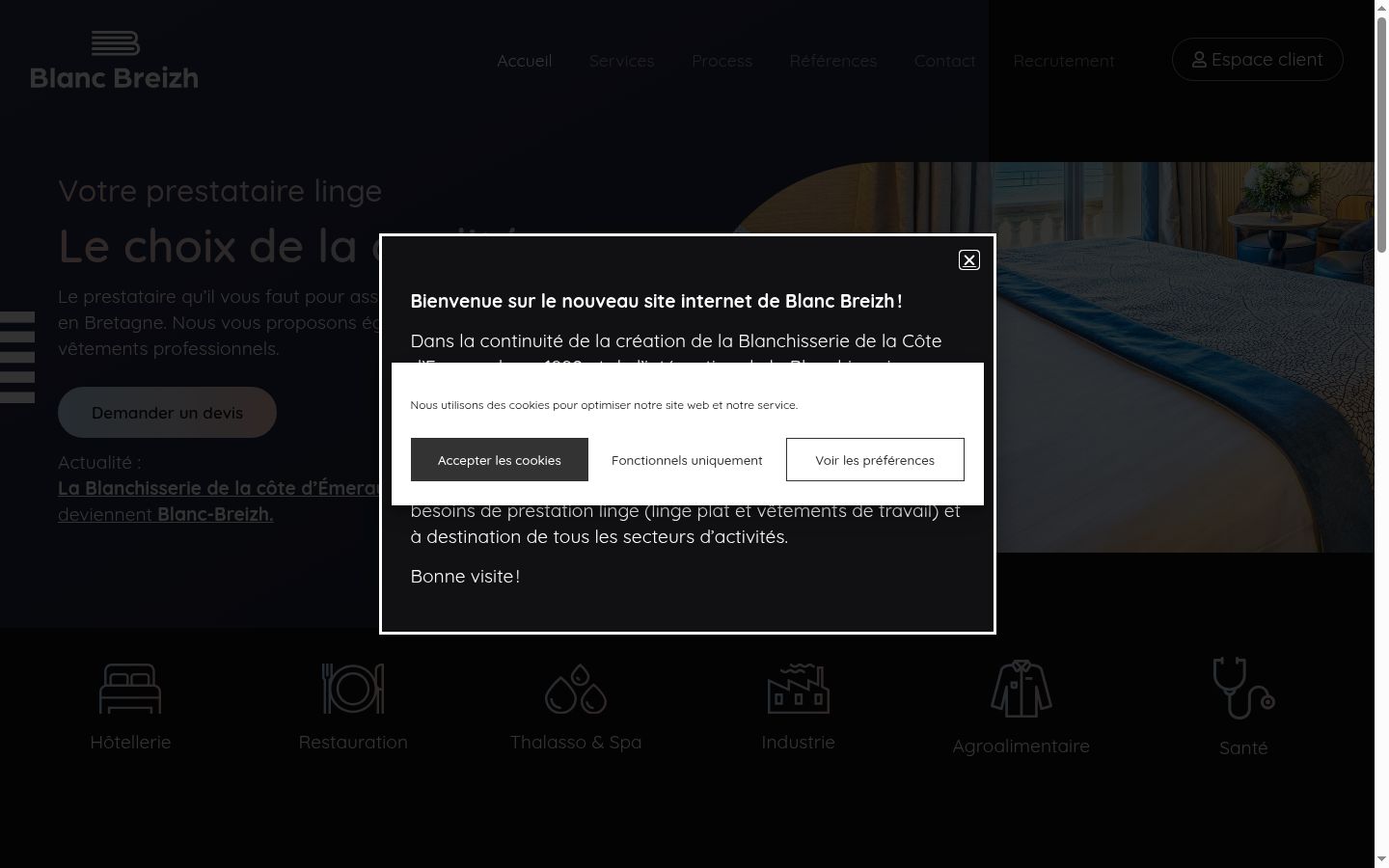
Task: Select the Santé stethoscope icon
Action: coord(1243,689)
